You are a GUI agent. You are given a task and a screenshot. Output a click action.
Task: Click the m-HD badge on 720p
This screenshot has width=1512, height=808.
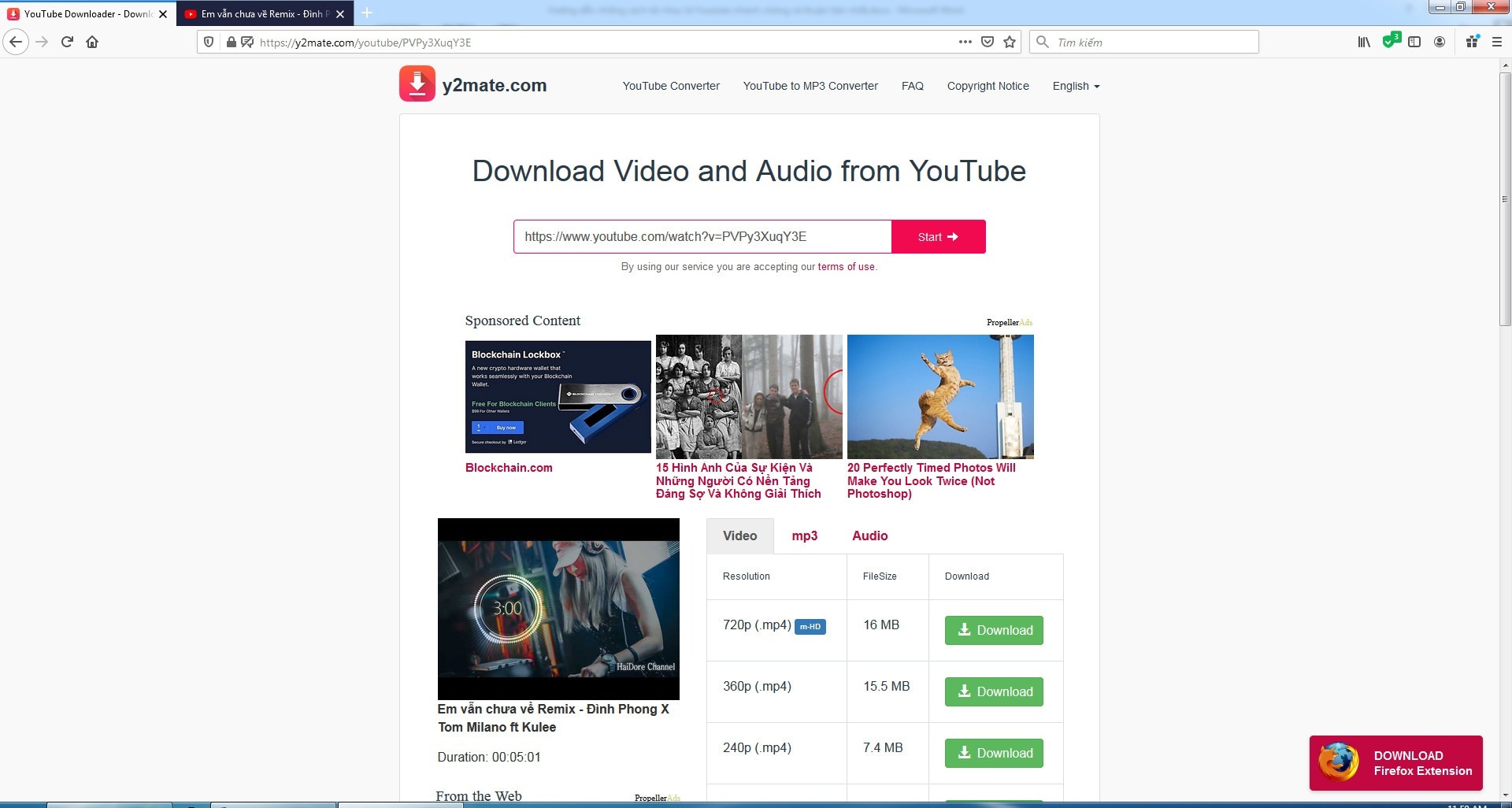pos(810,627)
